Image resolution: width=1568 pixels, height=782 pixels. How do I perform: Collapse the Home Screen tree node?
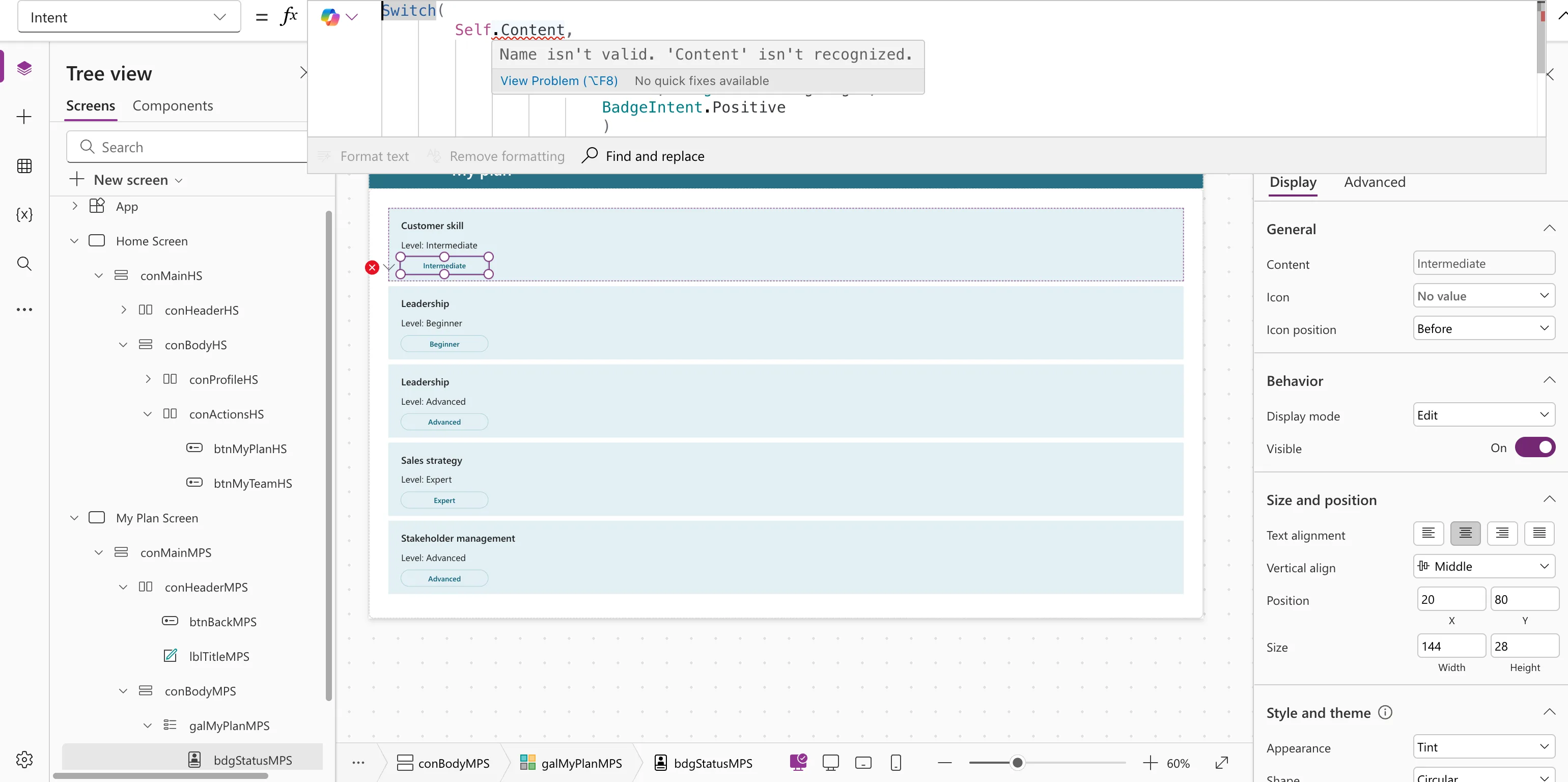click(74, 241)
